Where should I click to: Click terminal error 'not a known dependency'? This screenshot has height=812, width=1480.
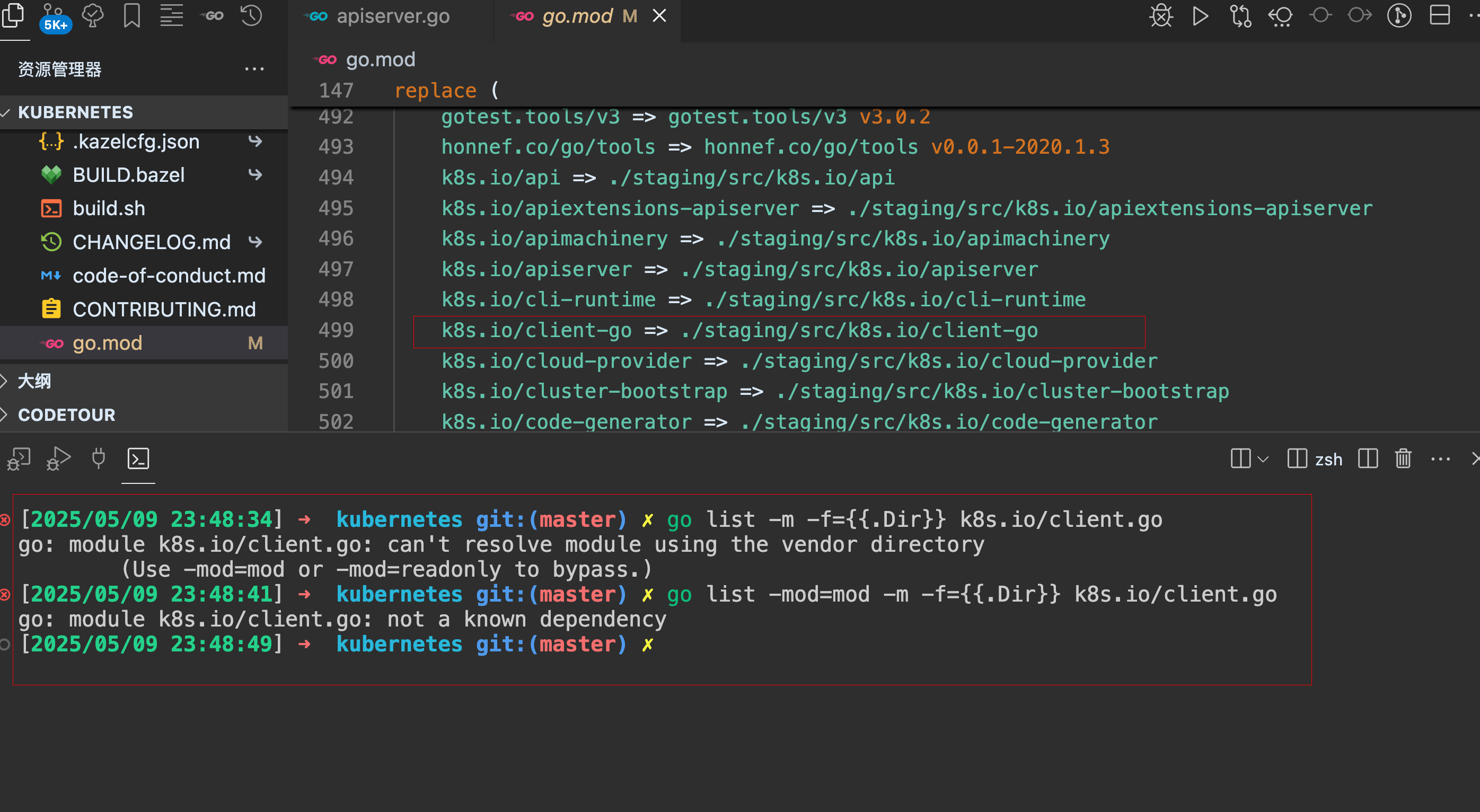coord(527,620)
